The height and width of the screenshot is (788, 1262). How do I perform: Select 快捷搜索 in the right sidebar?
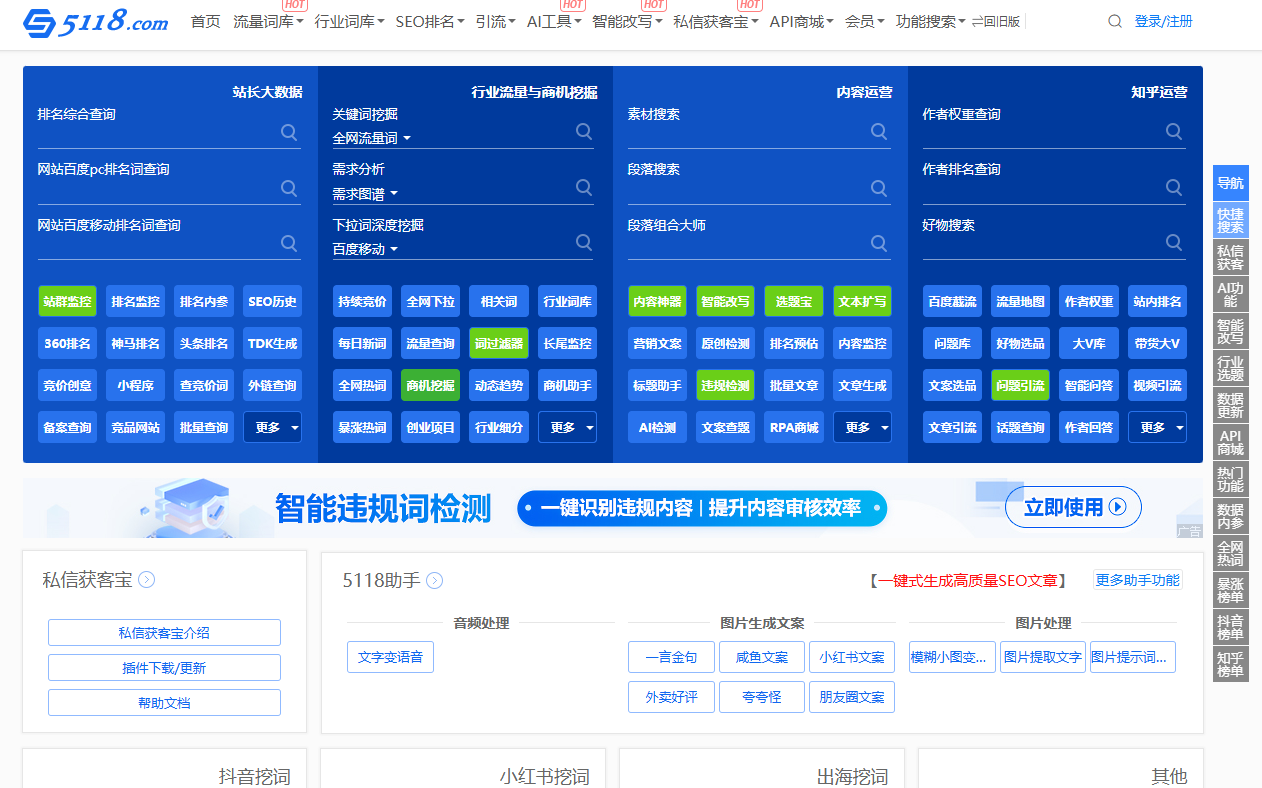coord(1230,220)
